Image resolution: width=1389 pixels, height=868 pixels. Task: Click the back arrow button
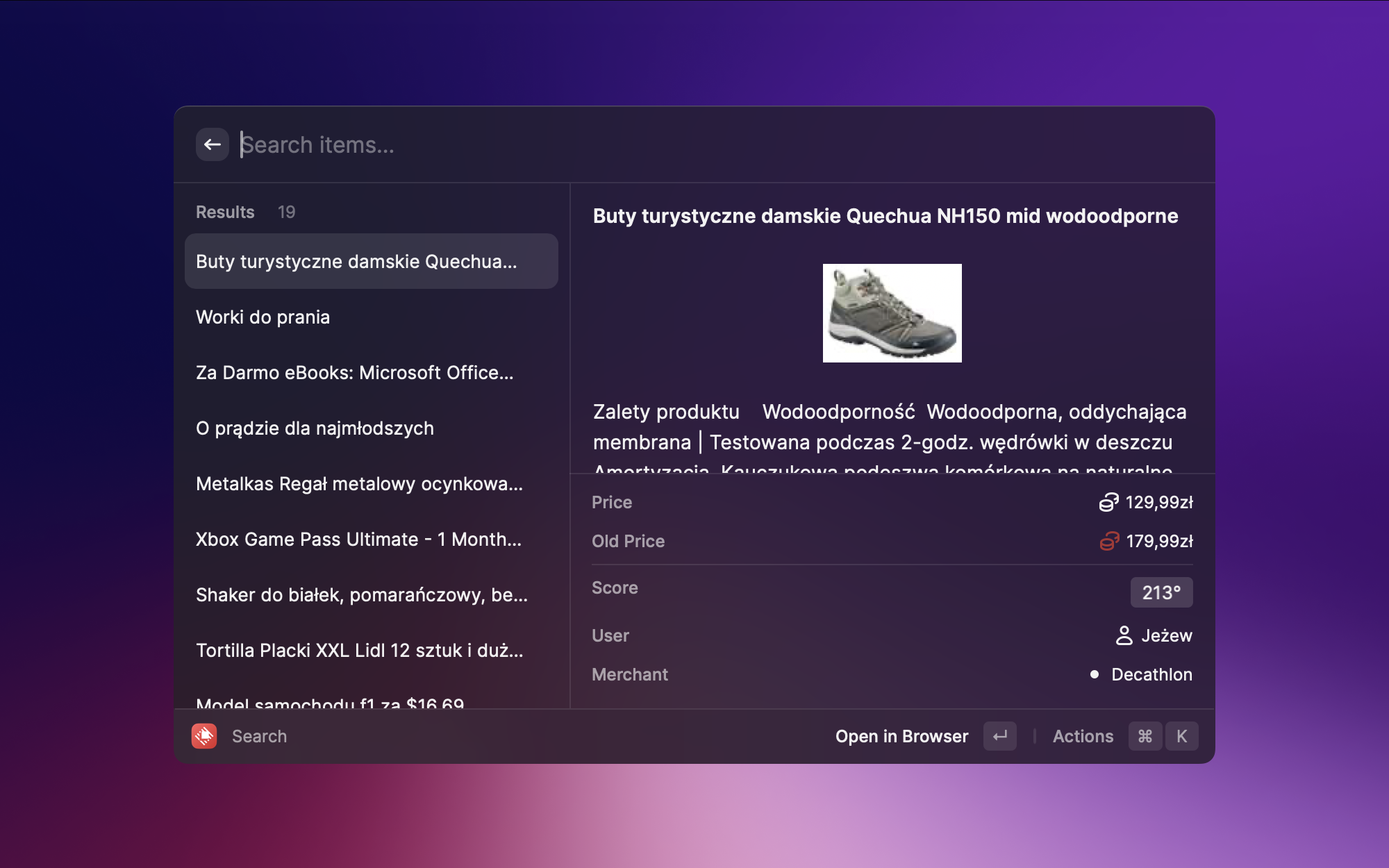coord(212,144)
